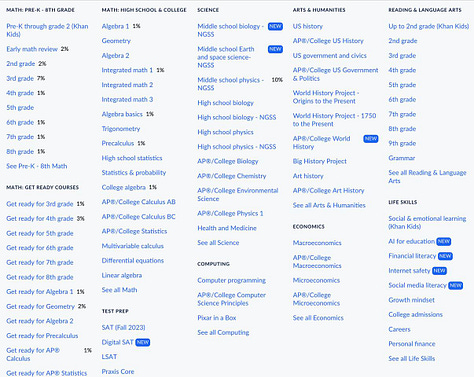Viewport: 474px width, 377px height.
Task: Open College admissions course
Action: [x=415, y=315]
